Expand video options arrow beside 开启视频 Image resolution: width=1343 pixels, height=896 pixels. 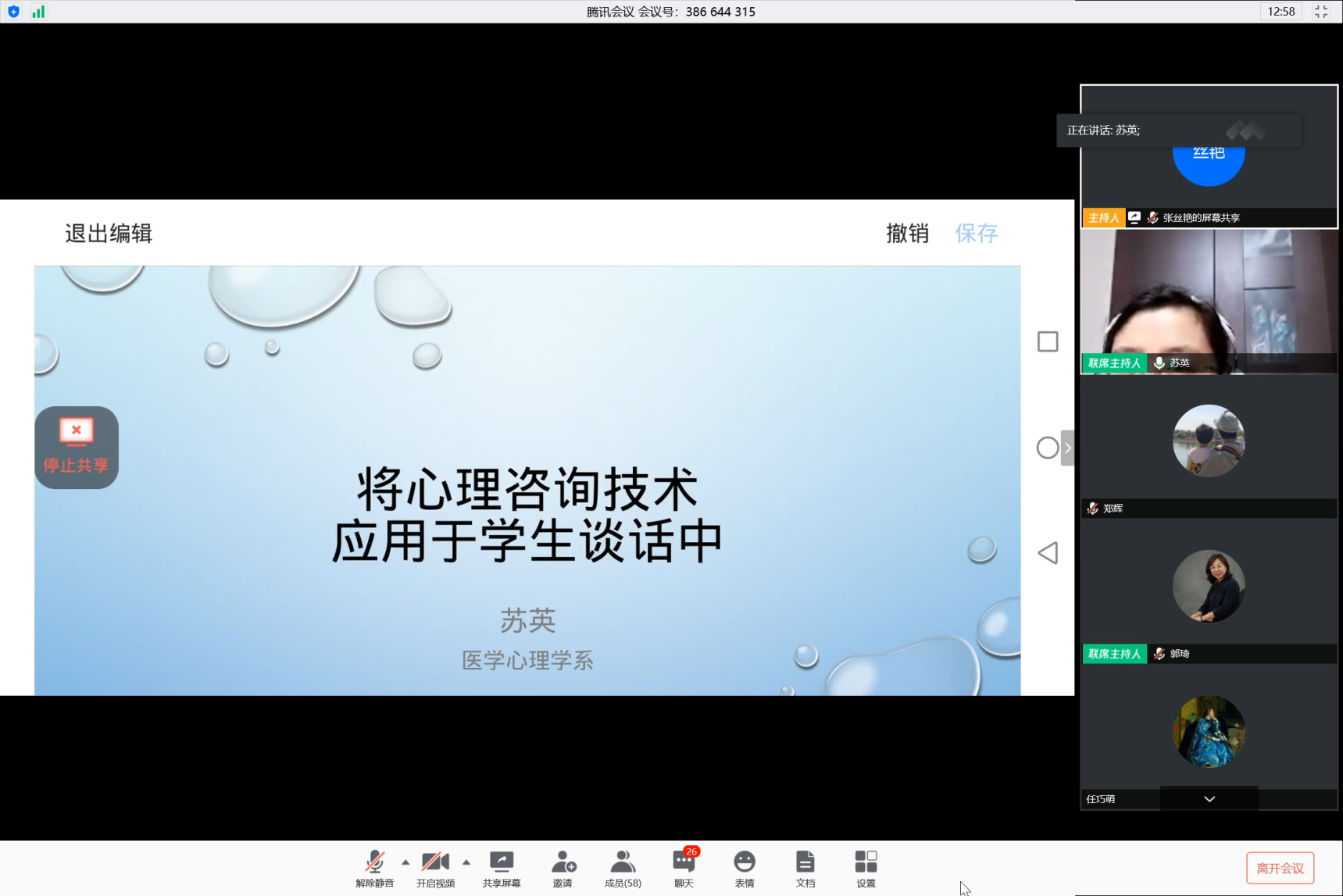coord(466,862)
